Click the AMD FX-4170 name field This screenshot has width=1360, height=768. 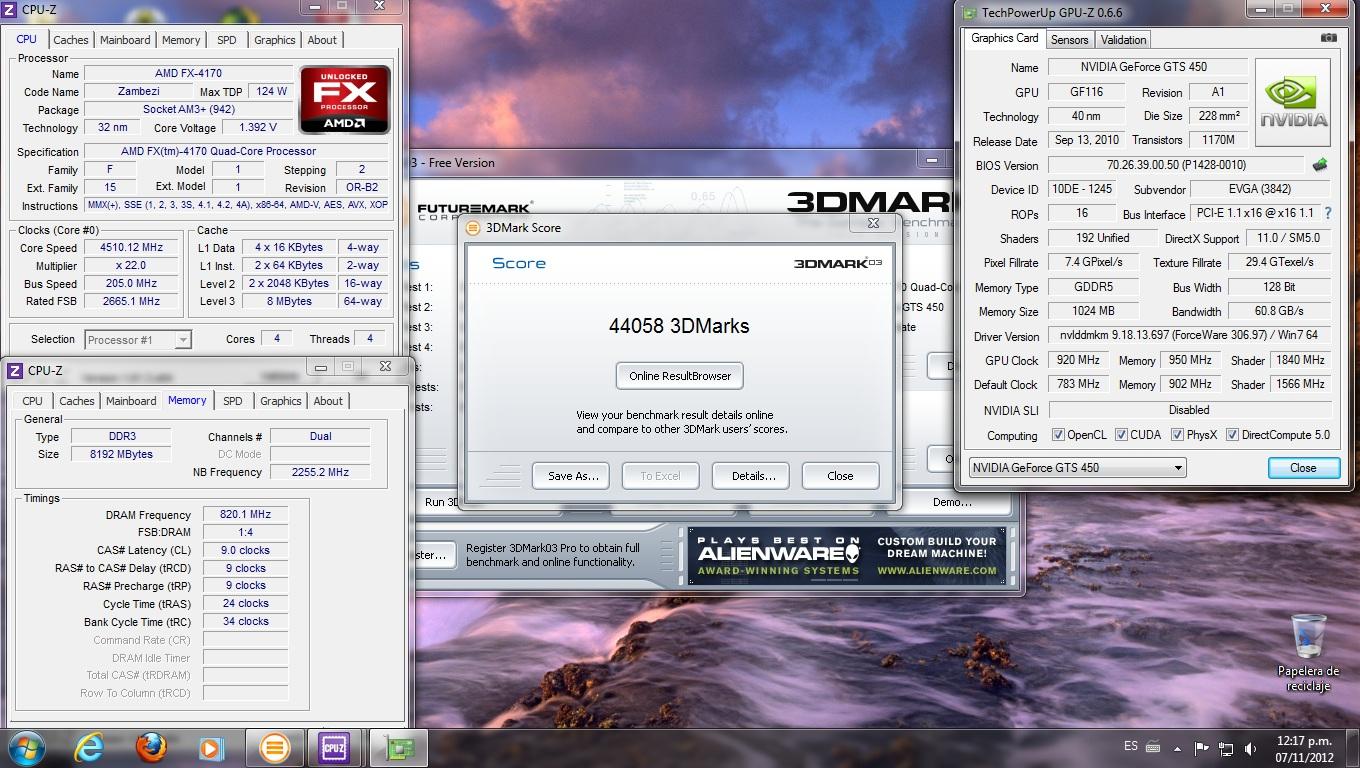click(x=189, y=74)
